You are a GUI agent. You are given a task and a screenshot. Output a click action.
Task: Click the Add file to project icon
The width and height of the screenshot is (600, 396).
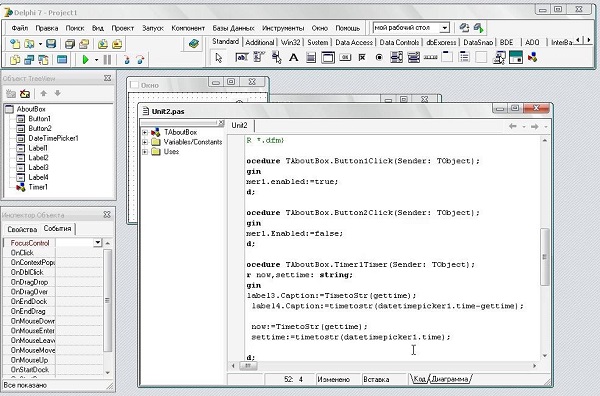click(103, 44)
